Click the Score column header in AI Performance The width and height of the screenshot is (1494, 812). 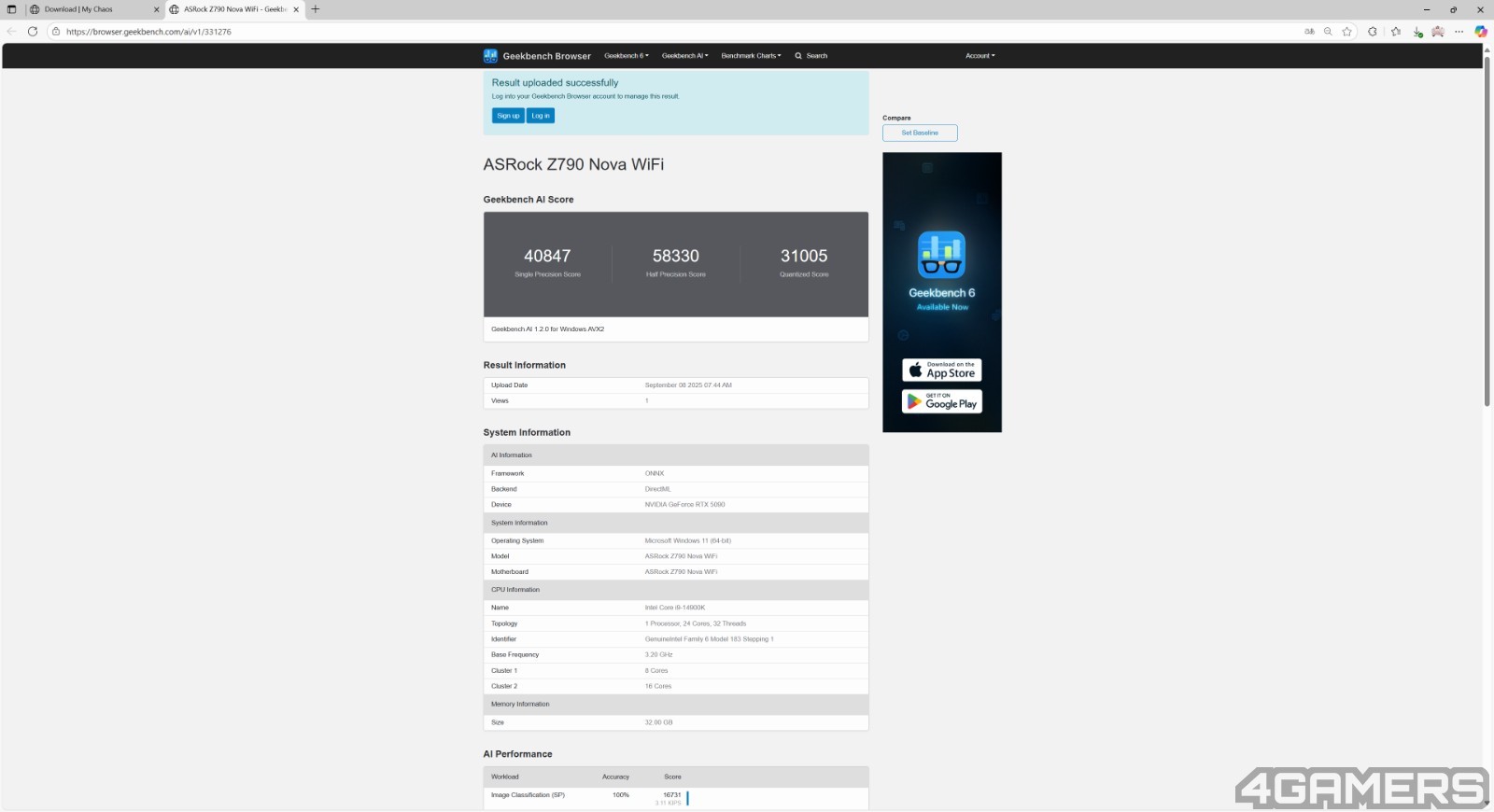[672, 777]
